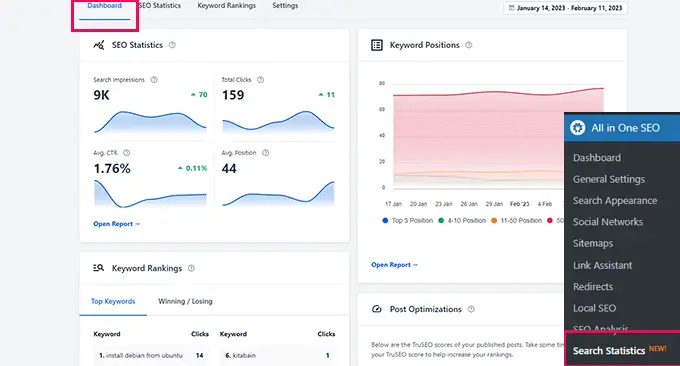Click the All in One SEO menu header
The width and height of the screenshot is (680, 366).
[x=622, y=128]
